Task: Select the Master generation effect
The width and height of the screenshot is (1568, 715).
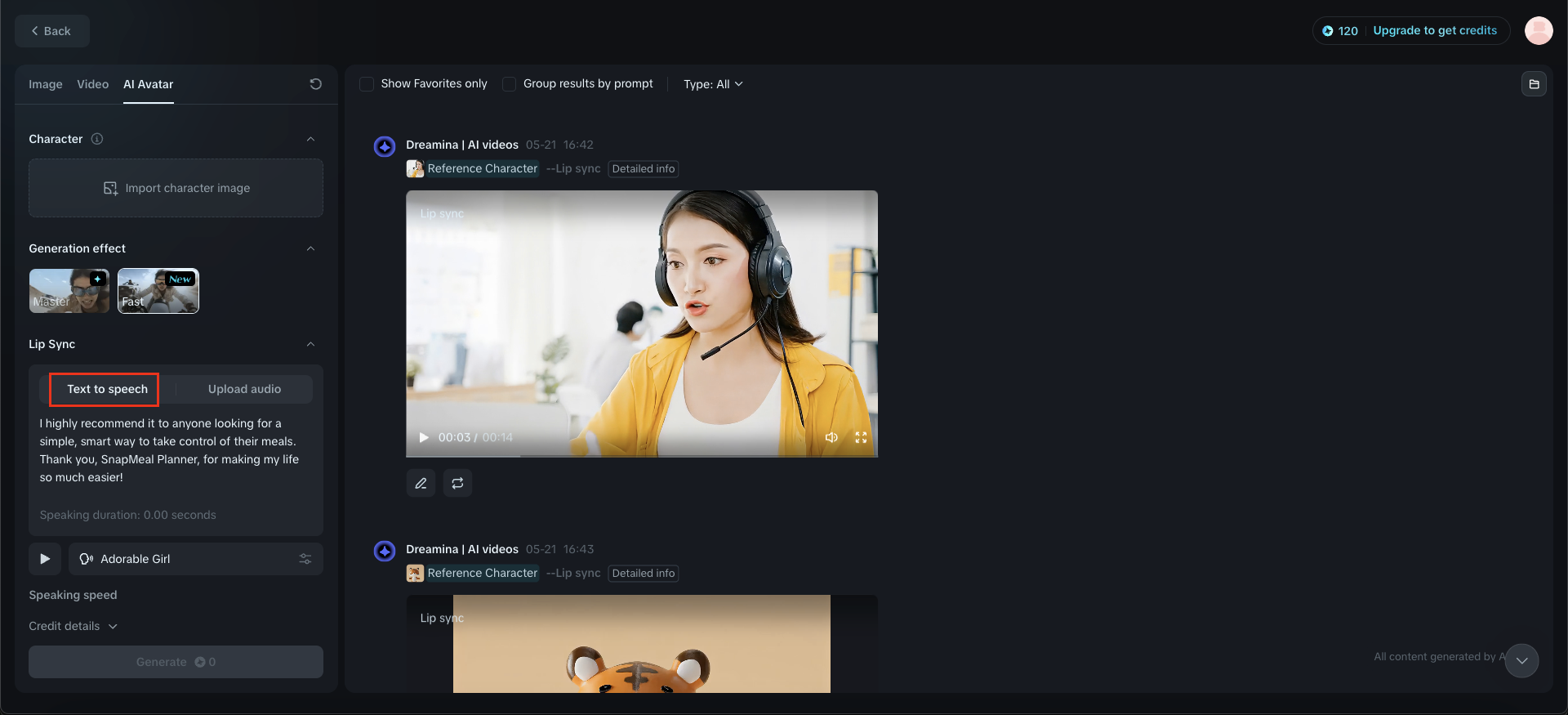Action: point(69,291)
